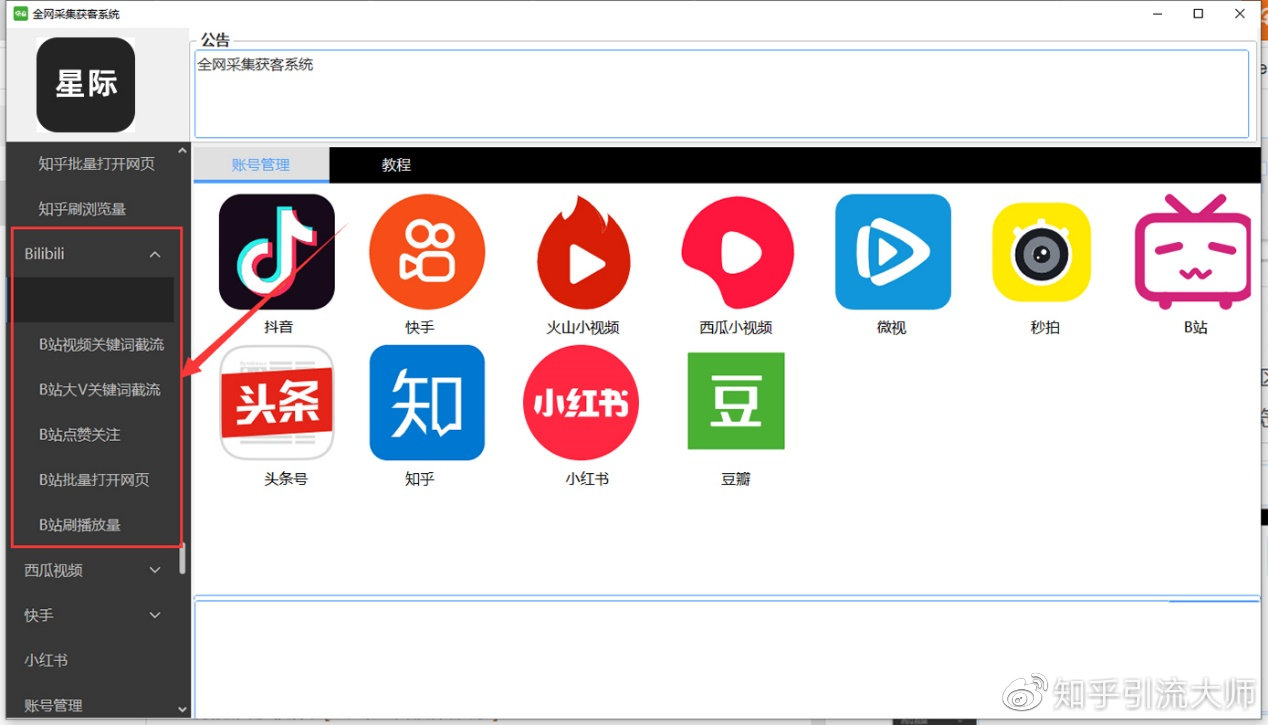Select B站刷播放量 entry
1268x725 pixels.
(x=79, y=524)
